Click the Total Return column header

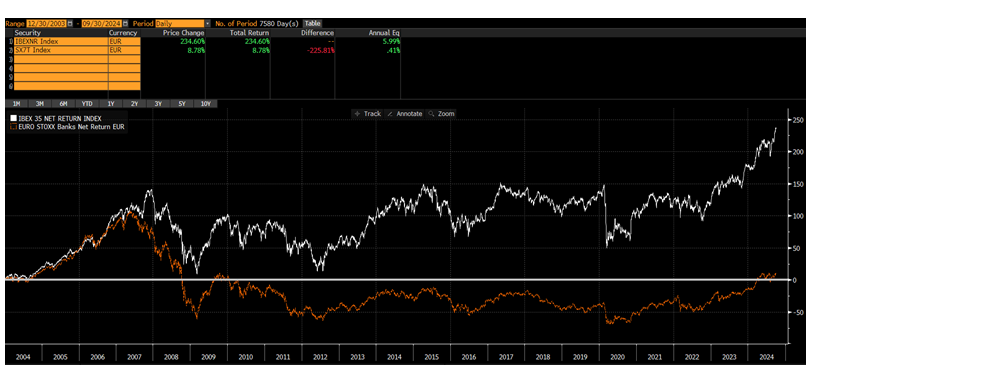click(x=249, y=33)
